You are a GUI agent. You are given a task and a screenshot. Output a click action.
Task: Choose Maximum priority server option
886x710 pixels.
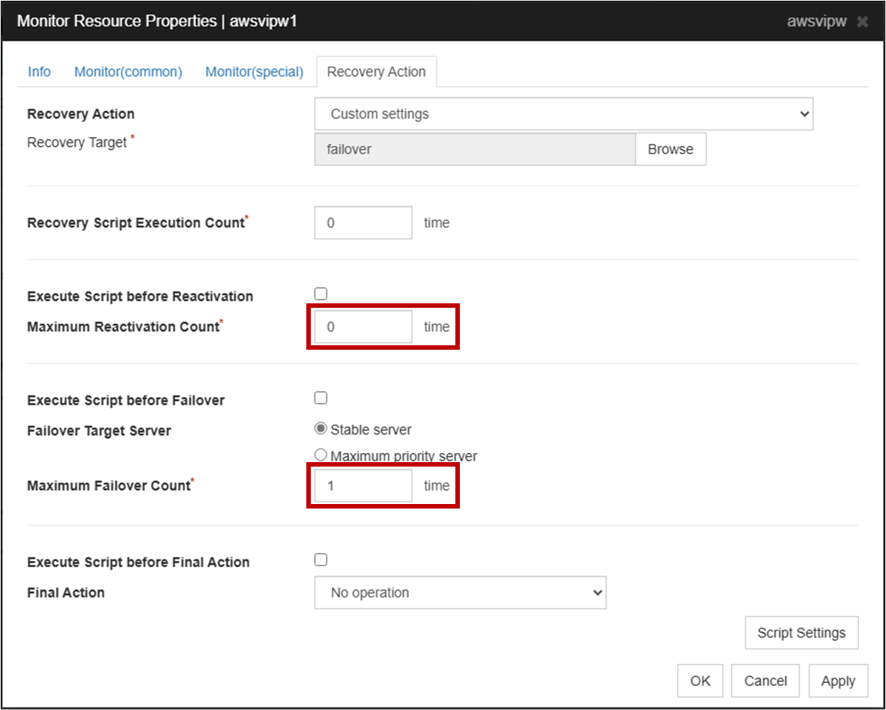point(321,455)
